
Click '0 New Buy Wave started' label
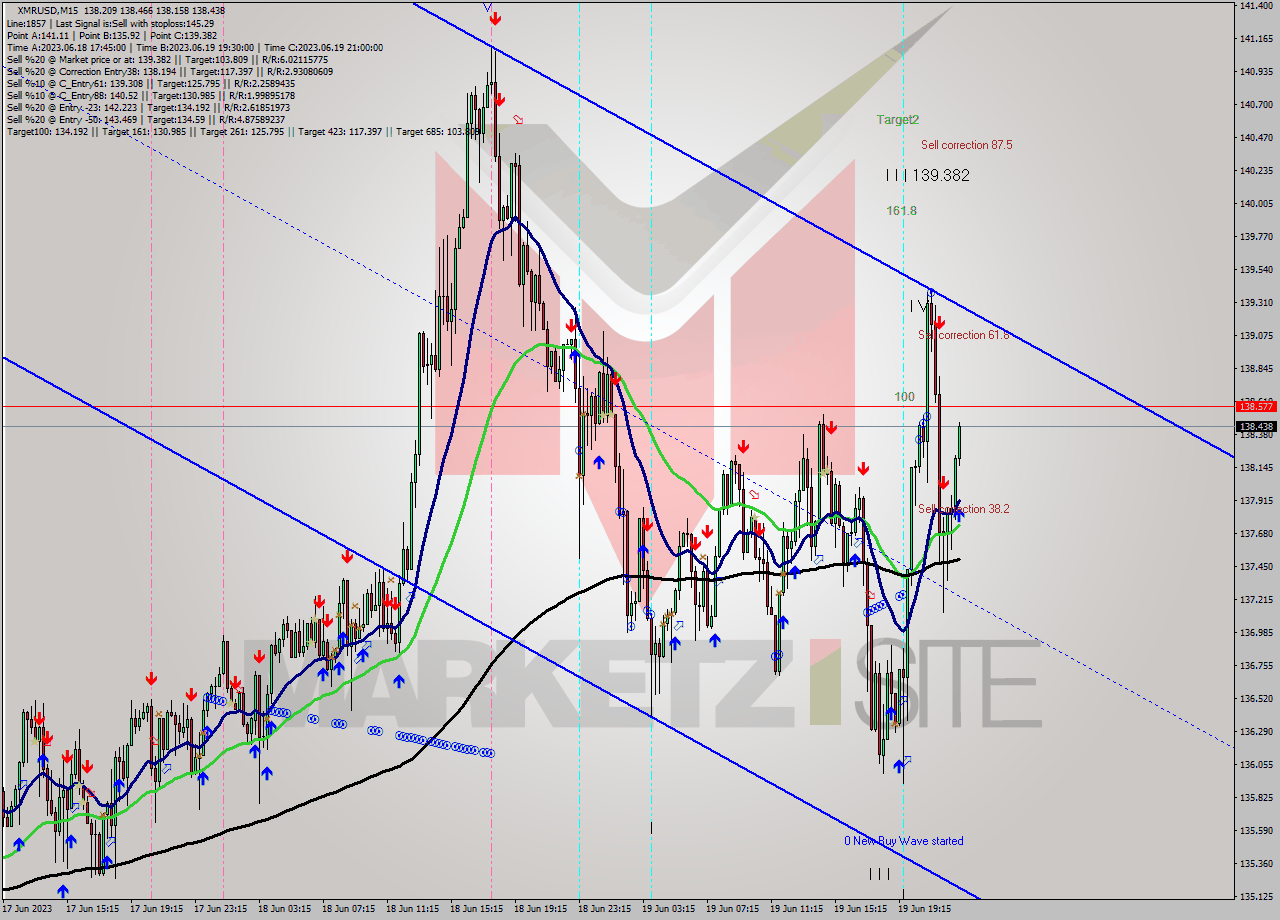click(904, 841)
